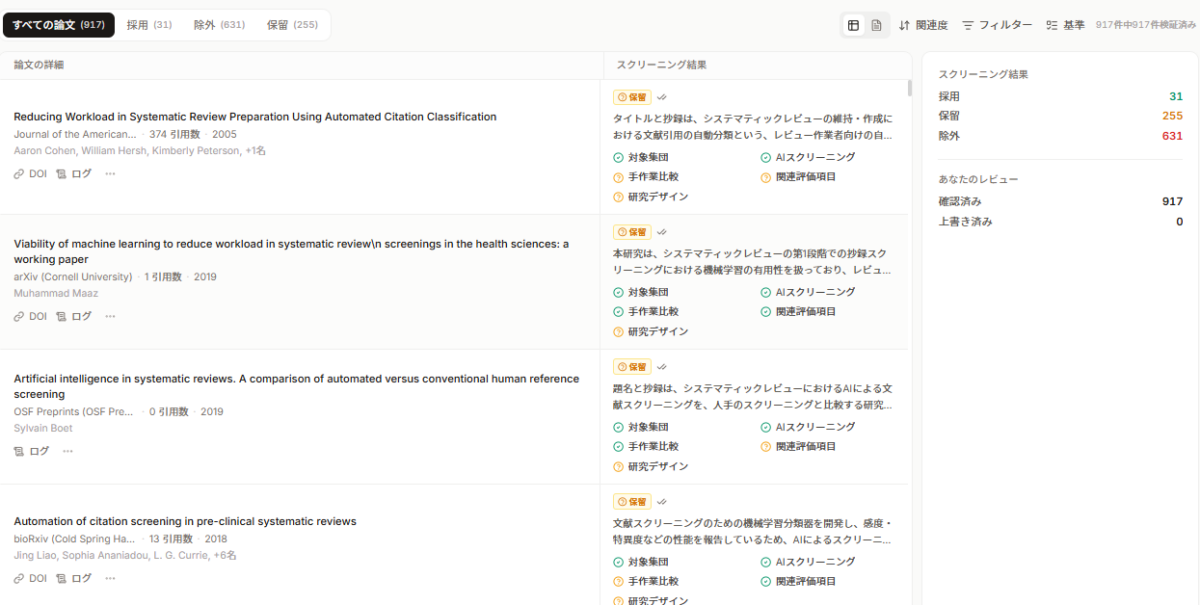The width and height of the screenshot is (1200, 605).
Task: Click 保留 status badge on Viability paper row
Action: (x=632, y=232)
